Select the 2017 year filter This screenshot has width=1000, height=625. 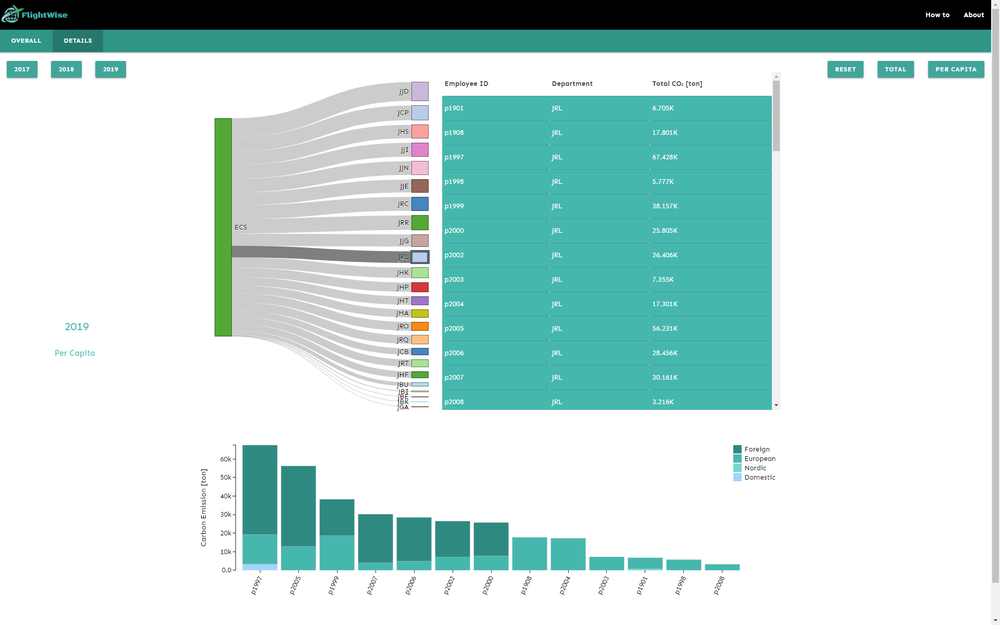(x=22, y=69)
